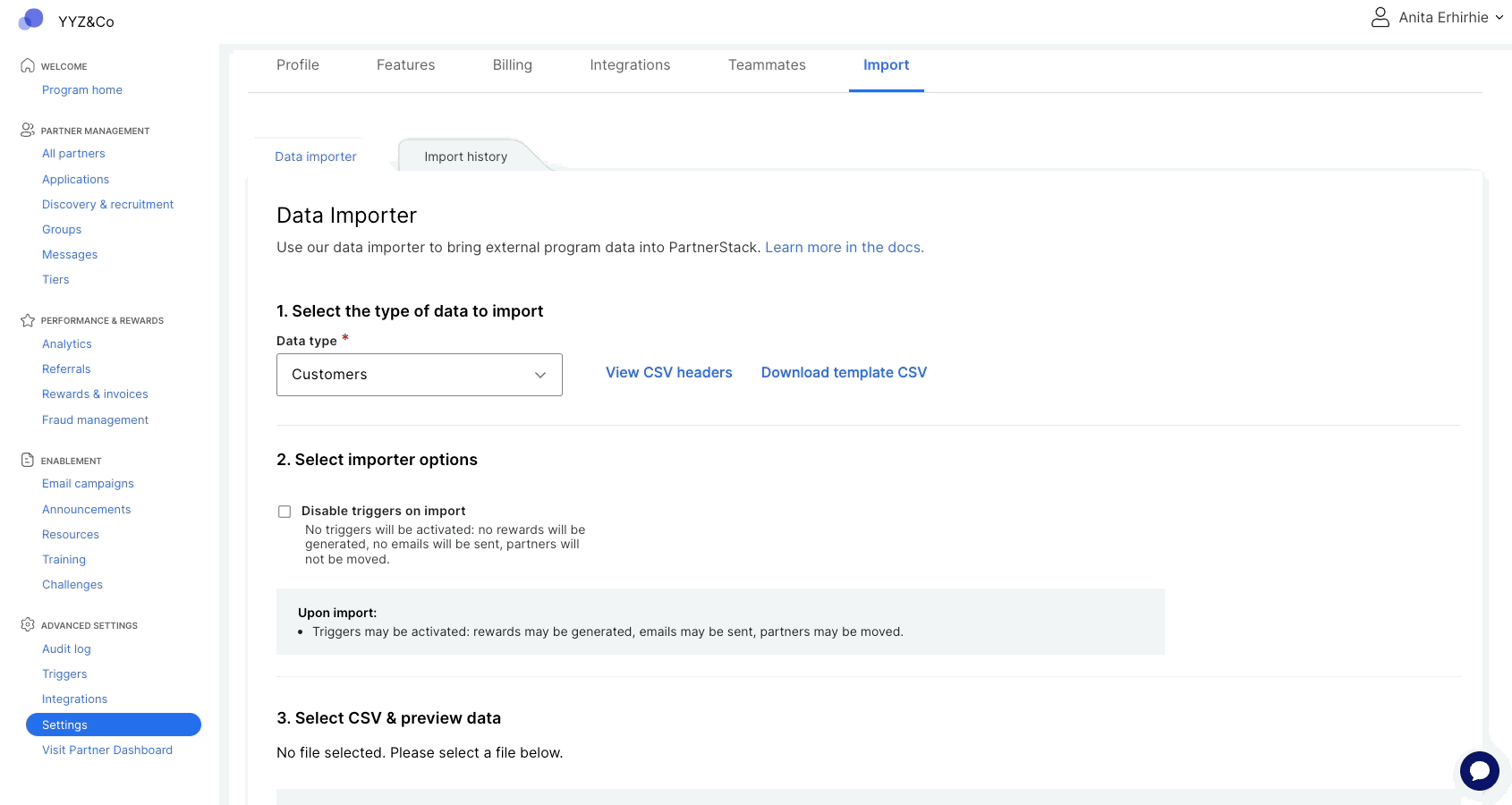Click the Partner Management people icon

(28, 130)
